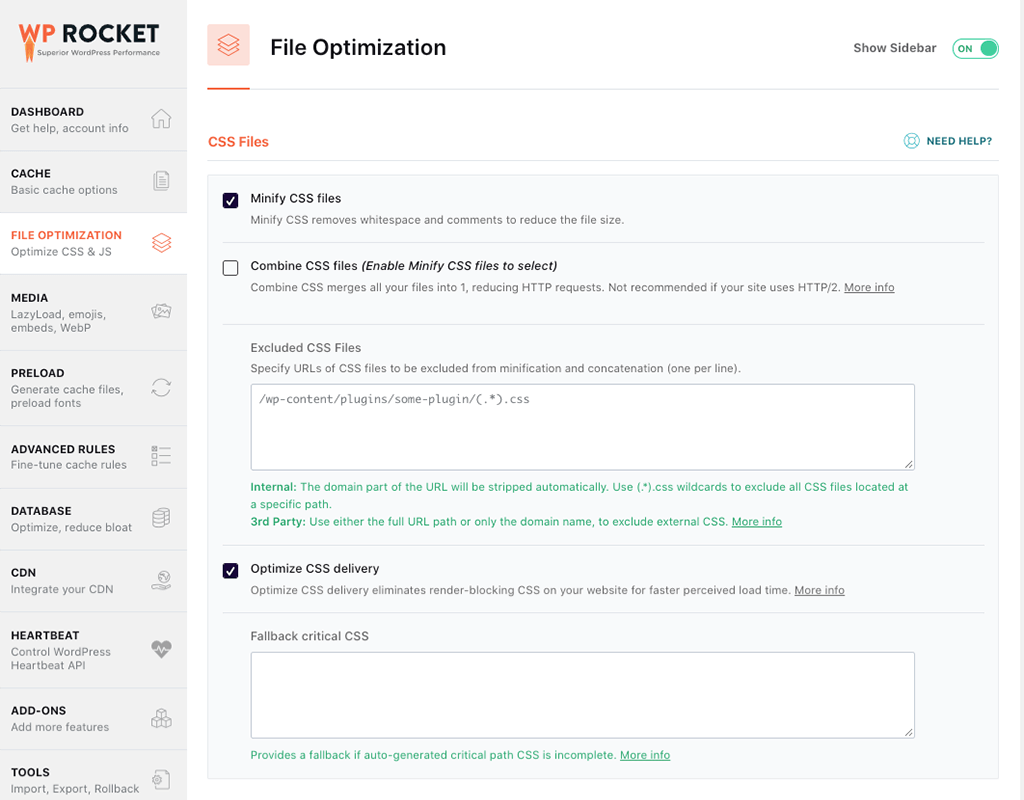Click the Preload refresh icon

pyautogui.click(x=161, y=388)
